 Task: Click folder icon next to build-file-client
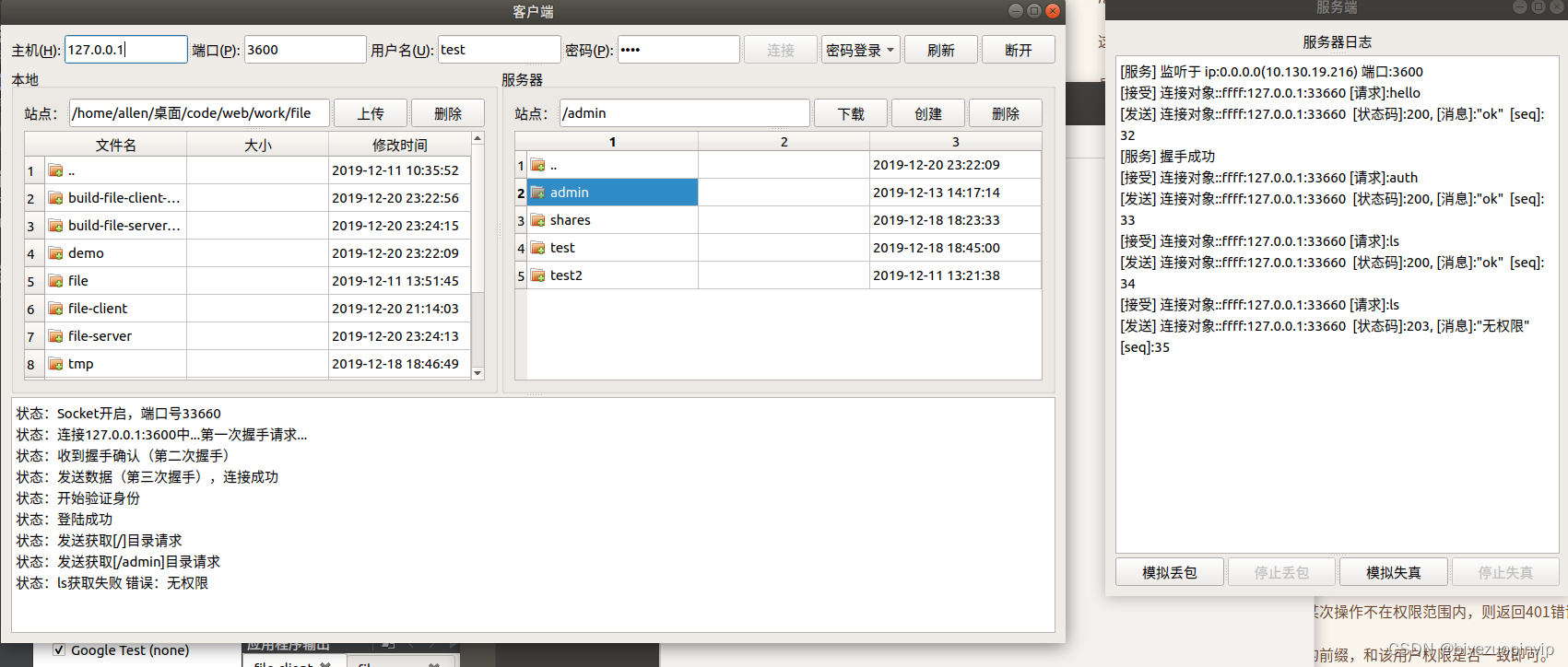tap(56, 198)
